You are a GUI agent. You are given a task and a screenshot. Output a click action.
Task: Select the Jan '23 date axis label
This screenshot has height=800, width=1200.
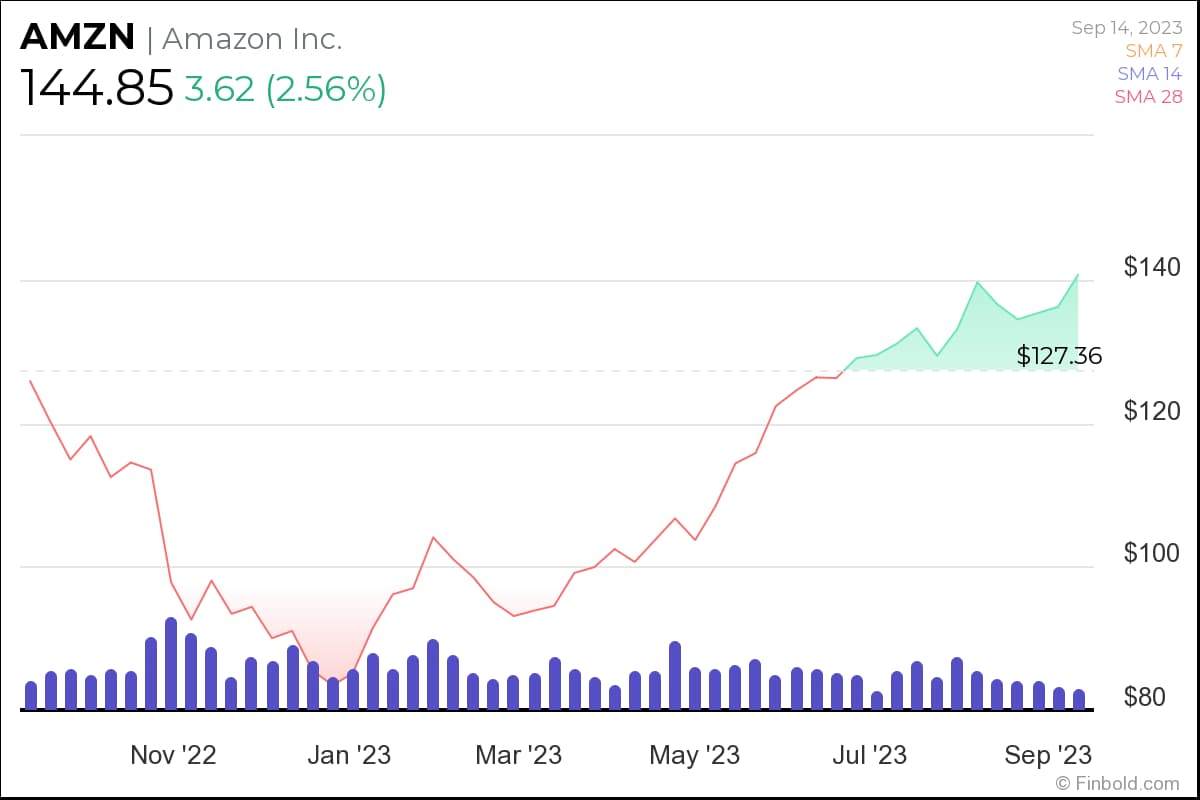tap(348, 755)
